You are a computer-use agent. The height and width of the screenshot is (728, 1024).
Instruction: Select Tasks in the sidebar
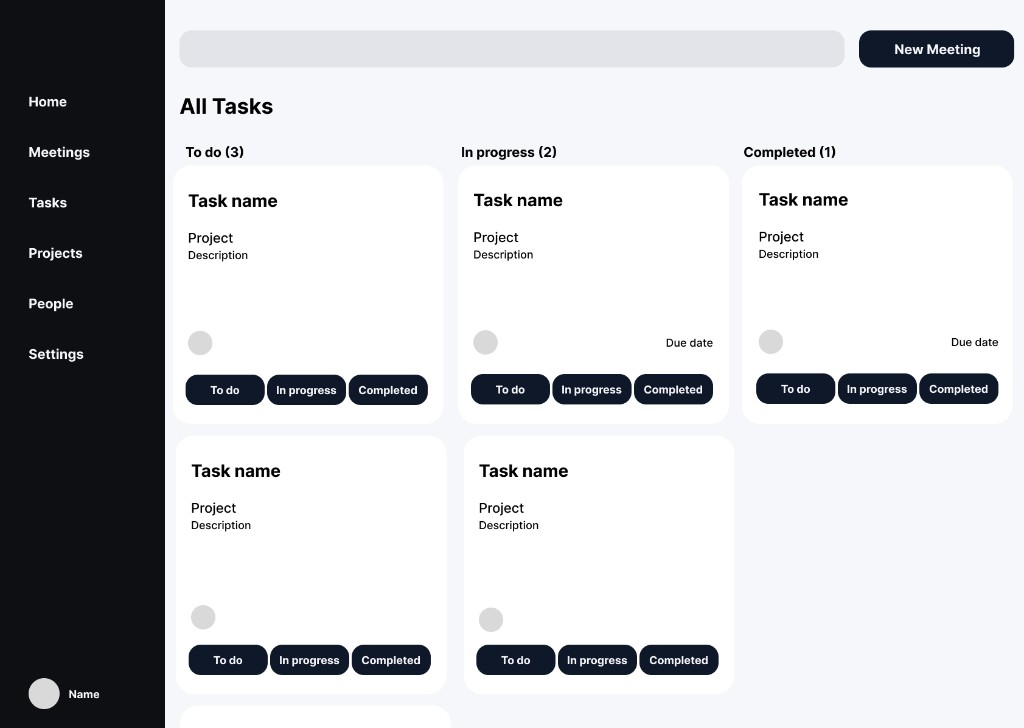click(47, 202)
